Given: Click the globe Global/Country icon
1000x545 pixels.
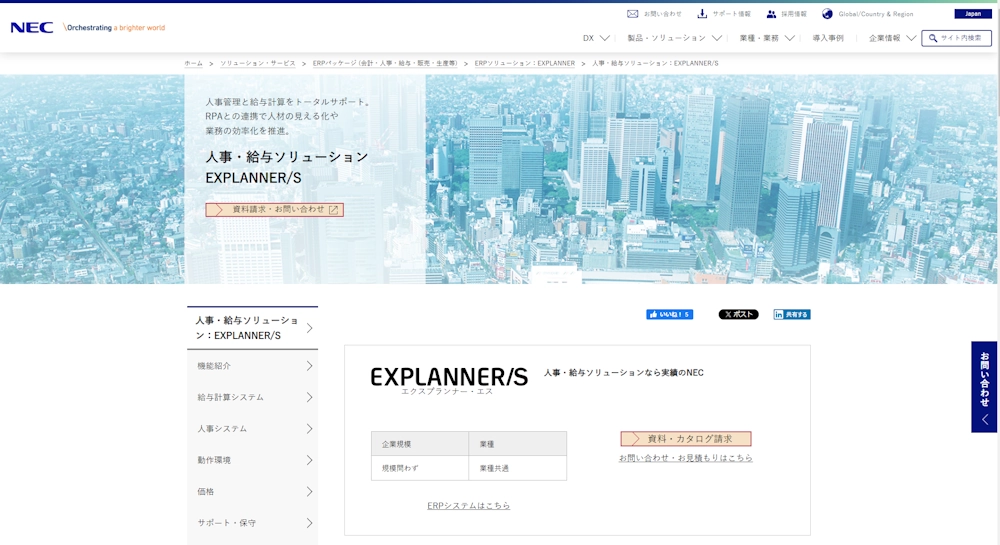Looking at the screenshot, I should 827,14.
